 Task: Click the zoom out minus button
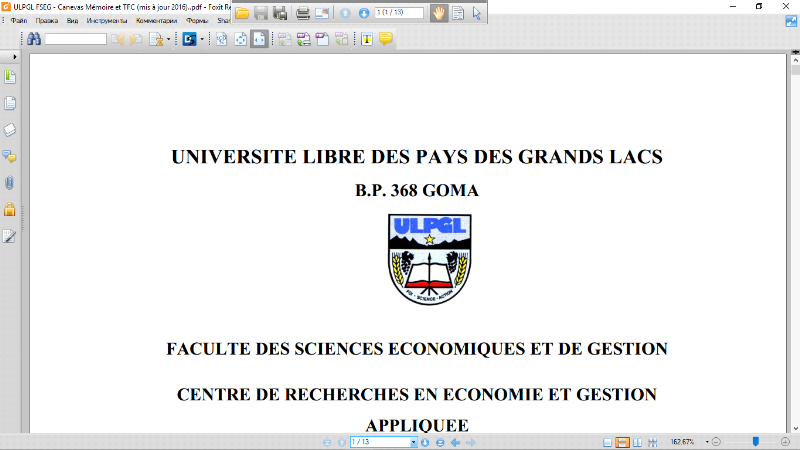[716, 442]
